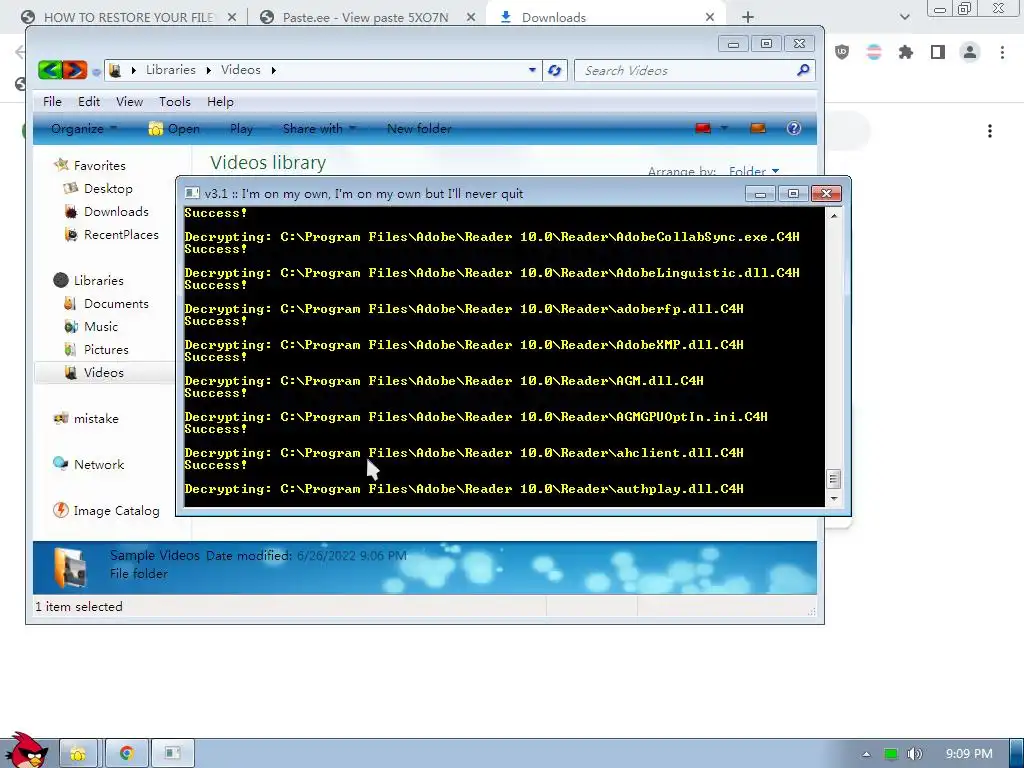Viewport: 1024px width, 768px height.
Task: Click the Open toolbar button
Action: [174, 129]
